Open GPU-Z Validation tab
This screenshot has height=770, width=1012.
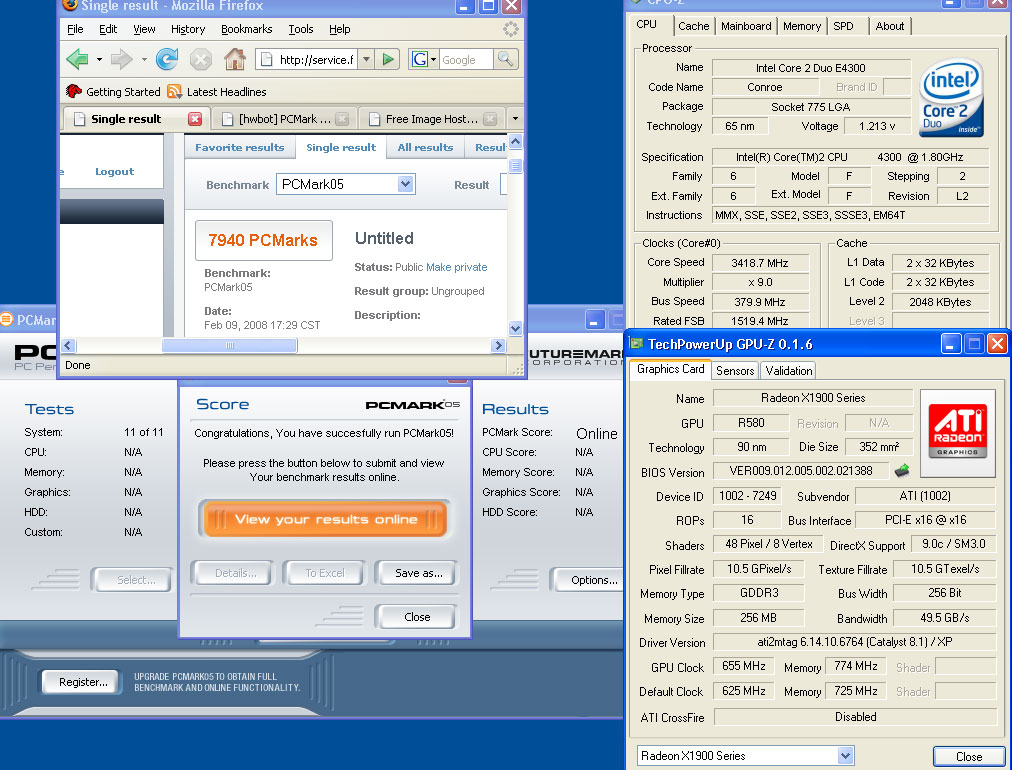(788, 370)
